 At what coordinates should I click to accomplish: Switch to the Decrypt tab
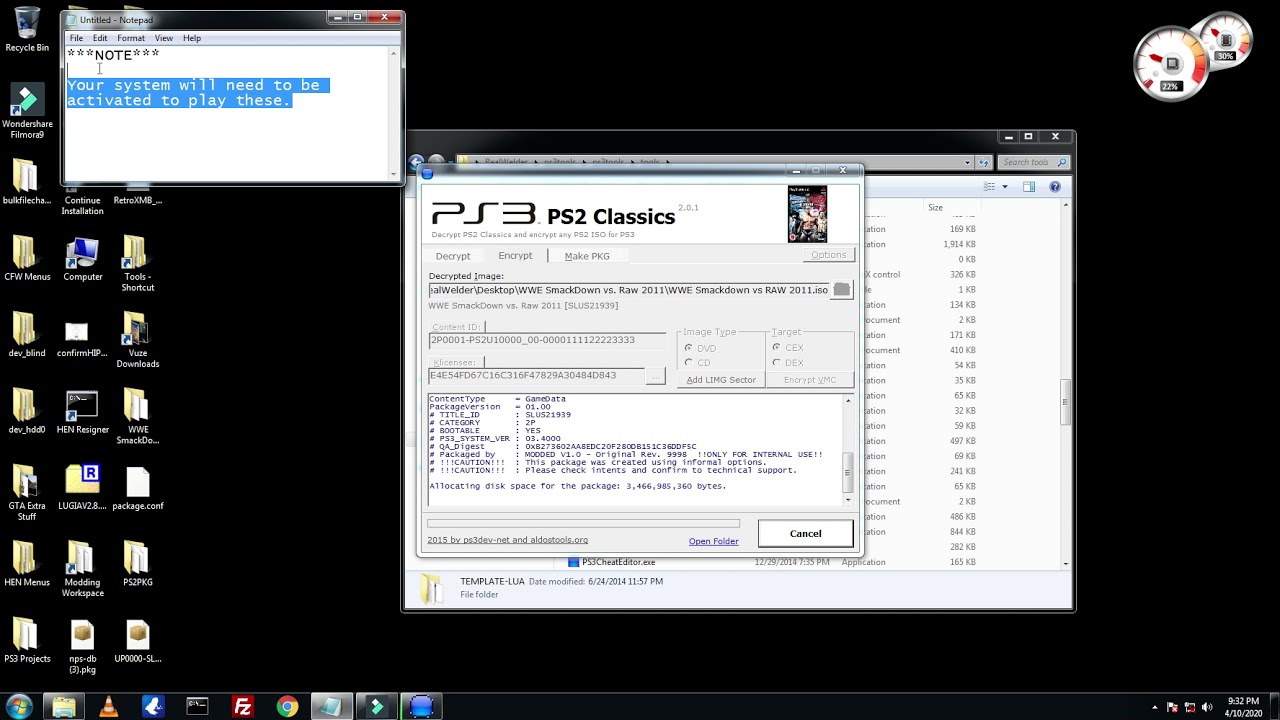coord(453,256)
